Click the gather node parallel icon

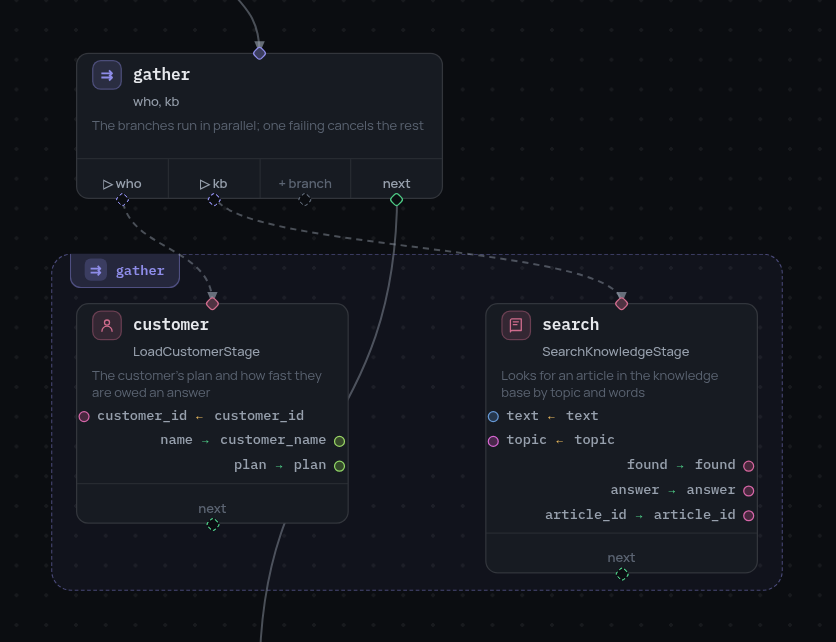[x=107, y=75]
